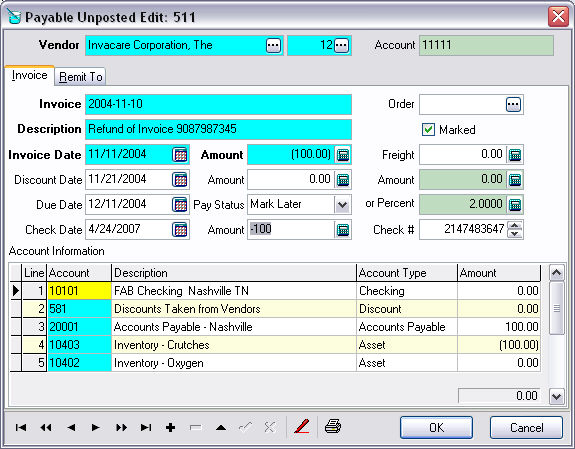575x449 pixels.
Task: Click the account grid vertical scrollbar thumb
Action: point(557,308)
